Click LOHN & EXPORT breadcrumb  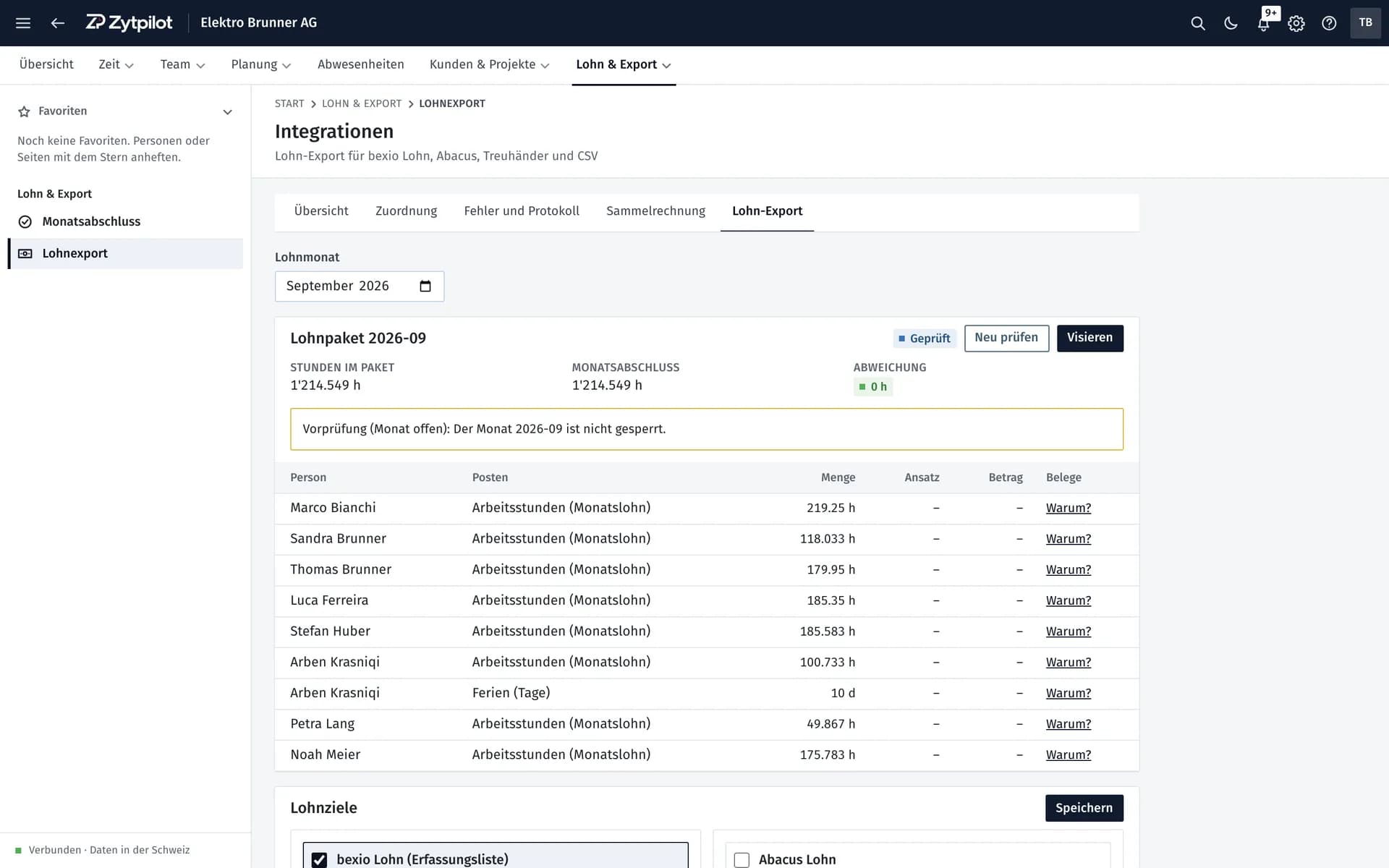(362, 104)
